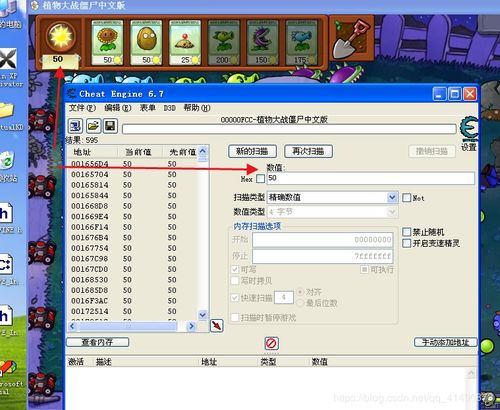
Task: Enable the 开启变速精灵 speedhack checkbox
Action: (x=406, y=243)
